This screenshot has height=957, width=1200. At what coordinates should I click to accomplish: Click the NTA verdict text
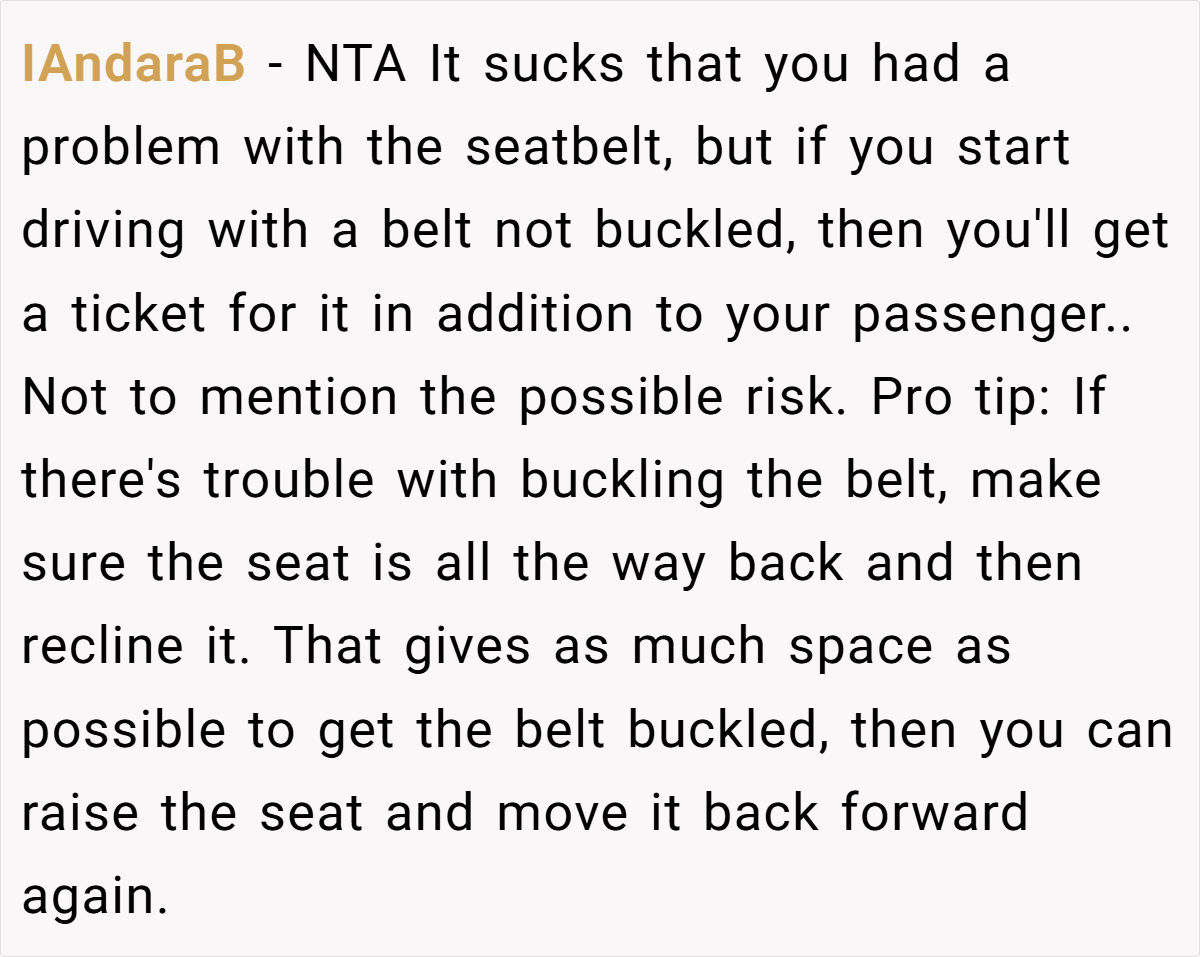coord(356,66)
